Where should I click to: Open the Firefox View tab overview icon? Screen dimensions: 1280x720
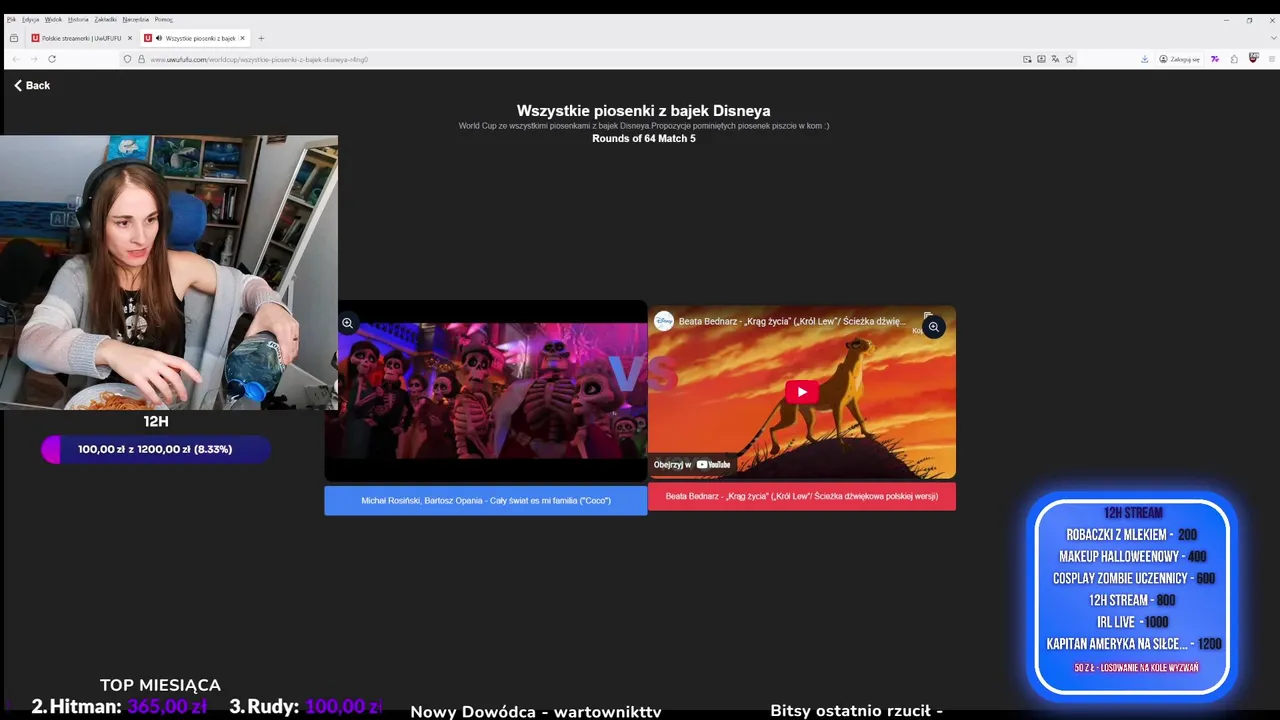(x=14, y=38)
